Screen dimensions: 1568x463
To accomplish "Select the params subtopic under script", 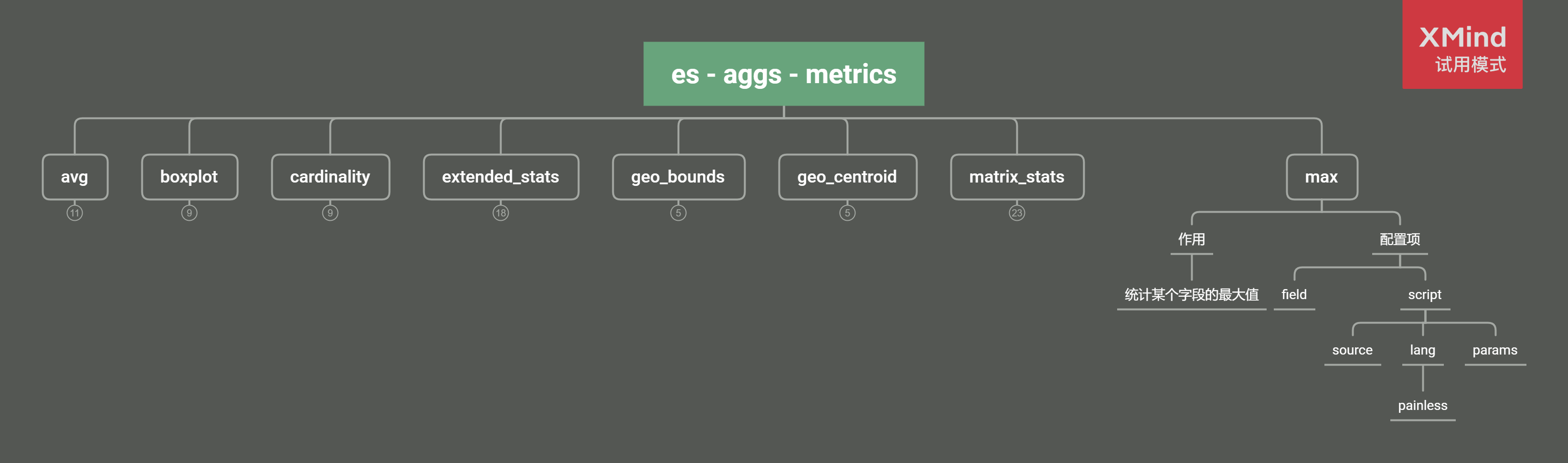I will 1494,350.
